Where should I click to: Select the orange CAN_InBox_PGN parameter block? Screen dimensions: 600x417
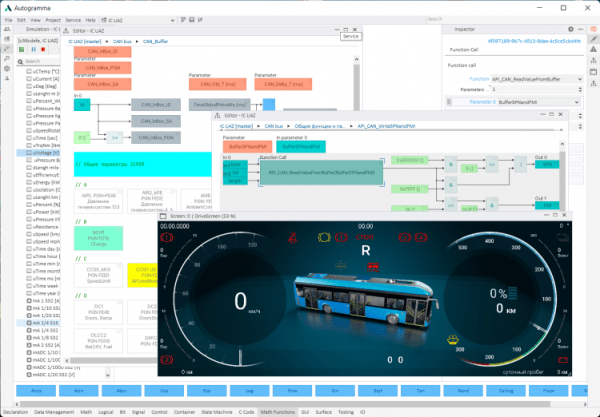[x=103, y=68]
